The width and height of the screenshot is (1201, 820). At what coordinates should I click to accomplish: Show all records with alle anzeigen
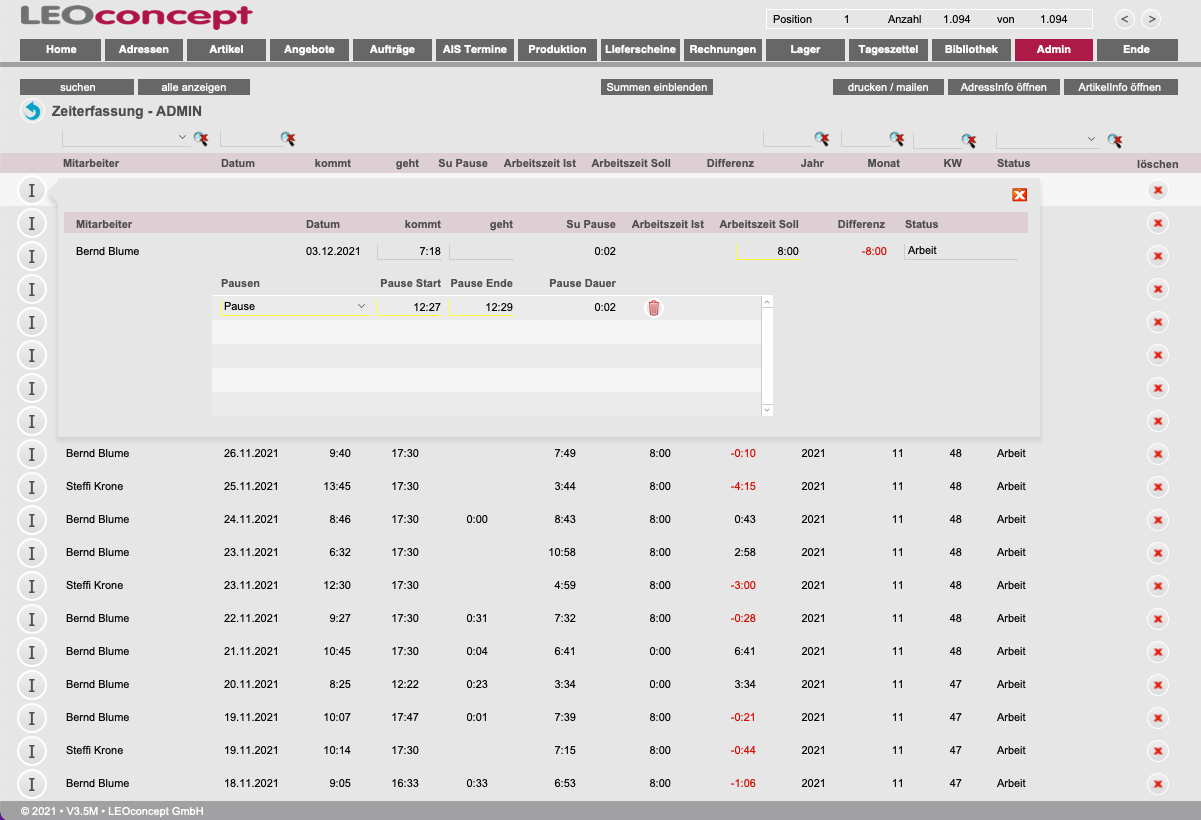pyautogui.click(x=194, y=87)
